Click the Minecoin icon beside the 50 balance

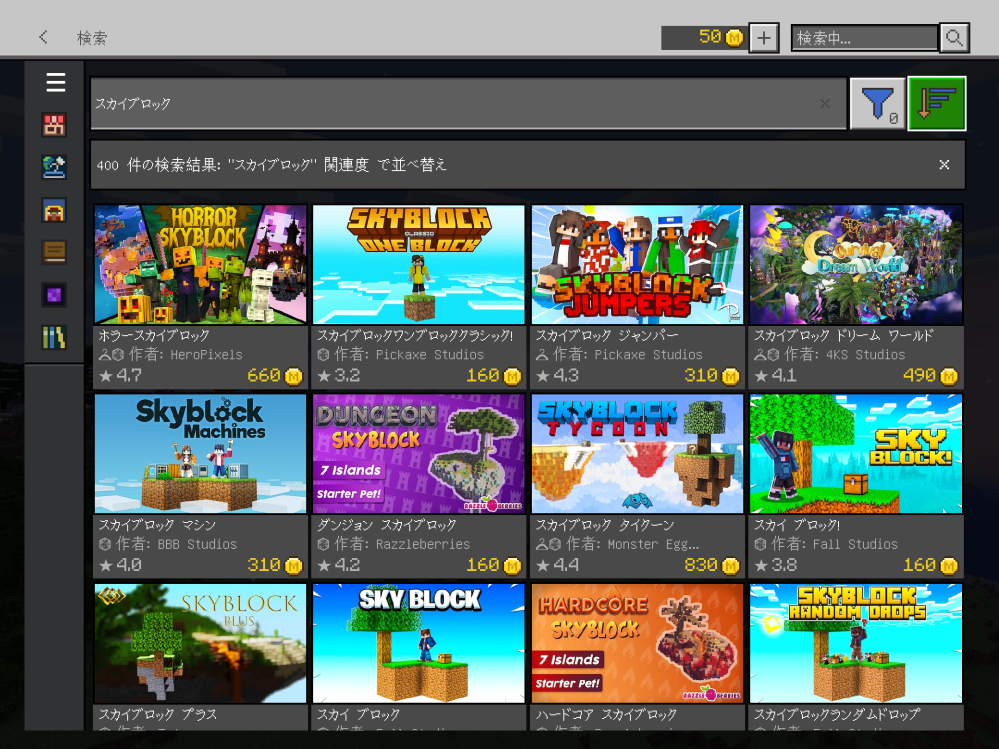[x=734, y=38]
